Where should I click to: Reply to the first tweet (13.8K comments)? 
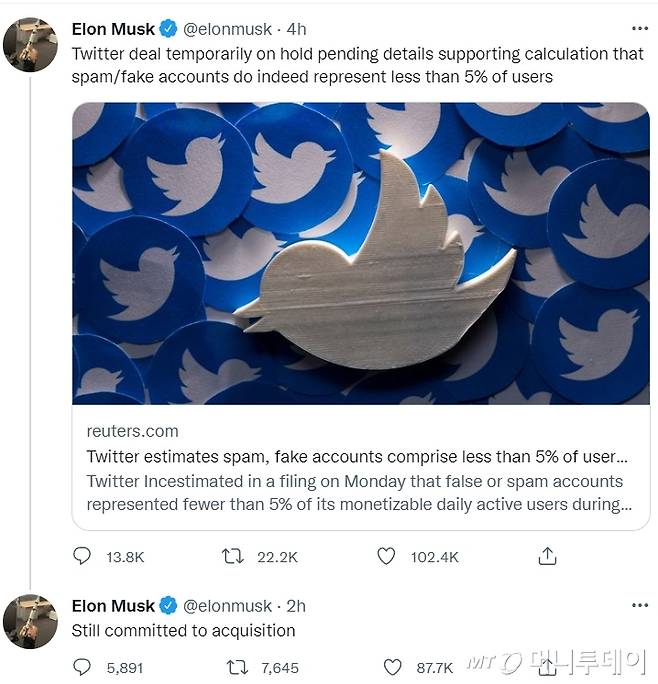(x=83, y=557)
